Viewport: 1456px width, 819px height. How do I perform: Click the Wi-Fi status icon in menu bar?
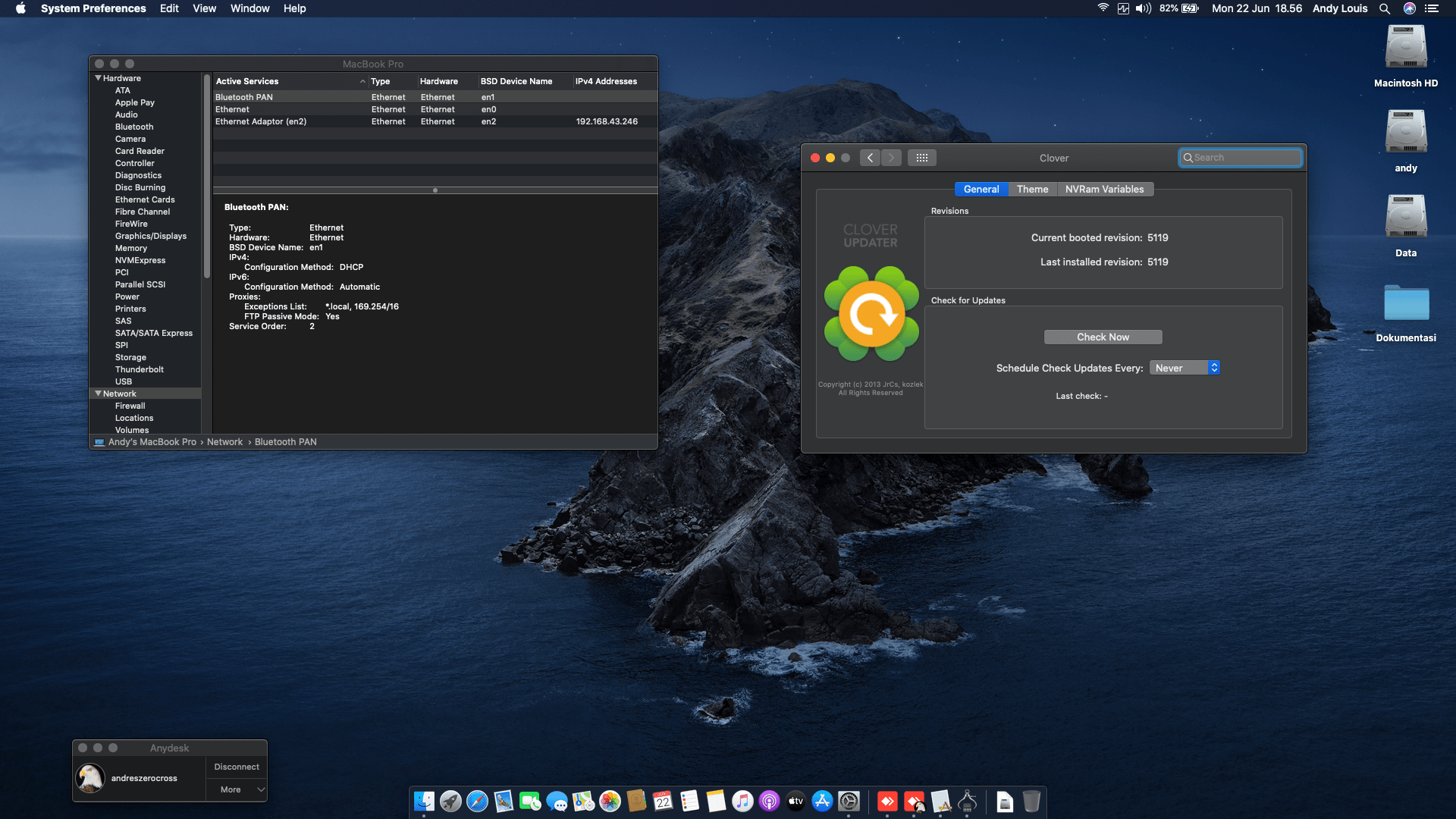point(1102,8)
